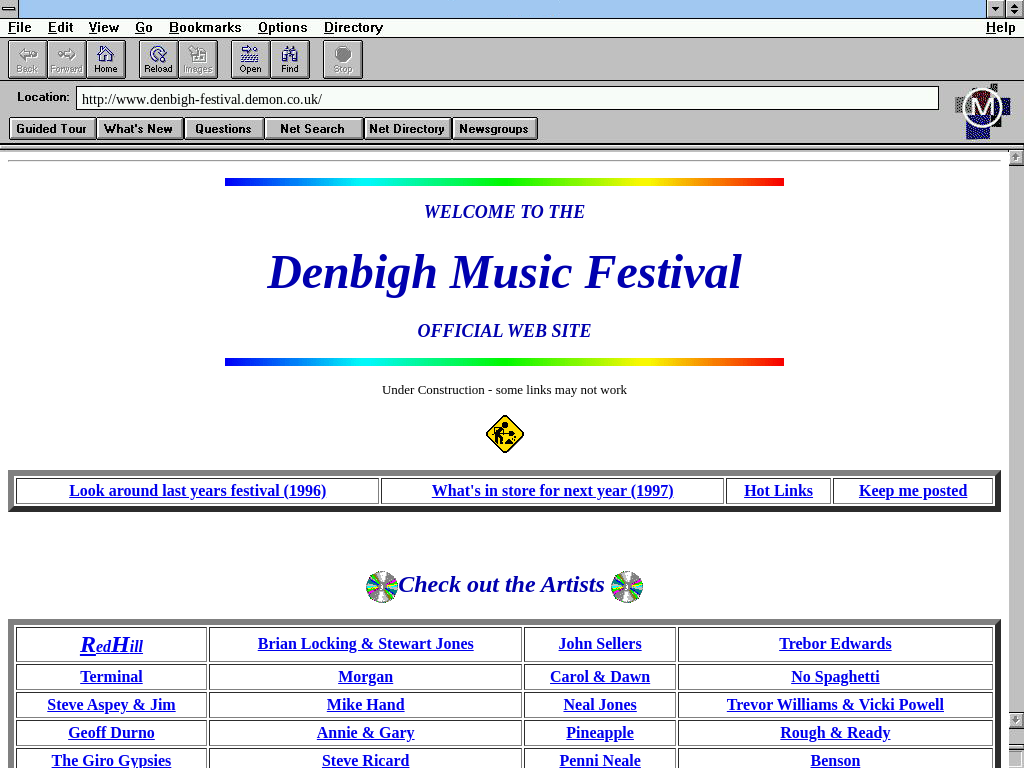The width and height of the screenshot is (1024, 768).
Task: Click the Newsgroups button
Action: pyautogui.click(x=494, y=129)
